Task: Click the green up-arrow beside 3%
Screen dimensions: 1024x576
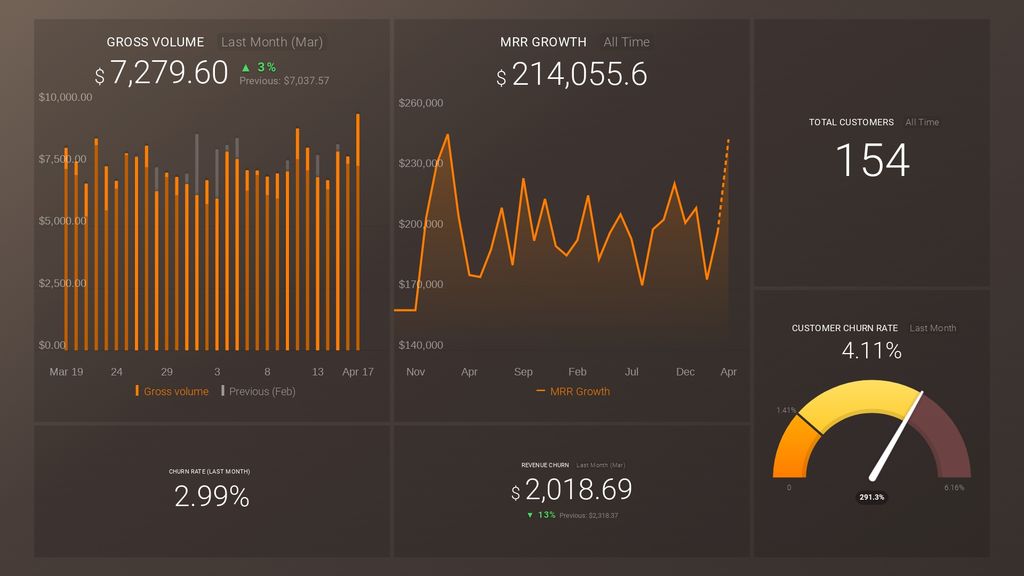Action: tap(245, 67)
